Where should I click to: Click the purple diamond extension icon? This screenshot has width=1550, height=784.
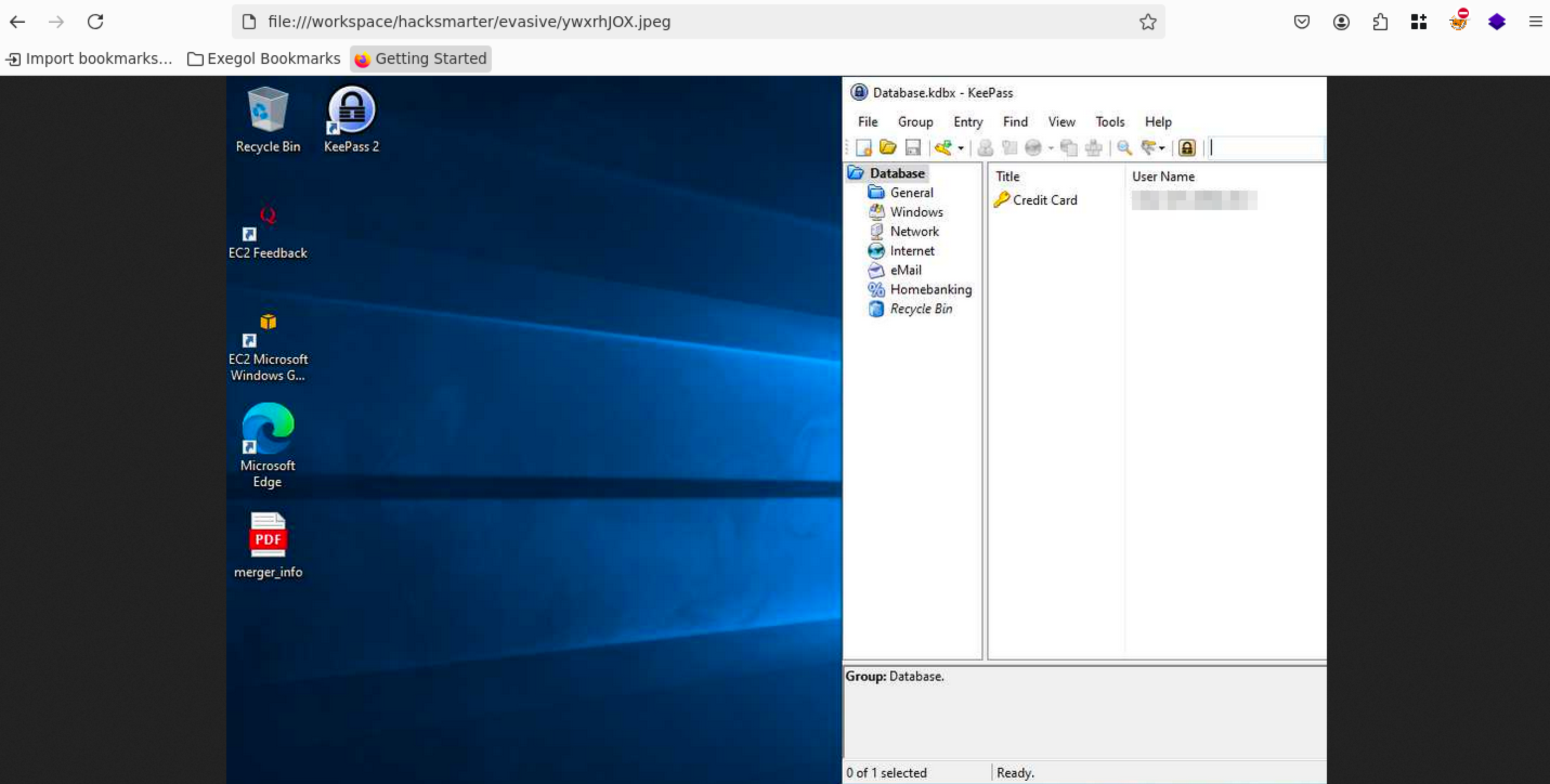(1496, 22)
